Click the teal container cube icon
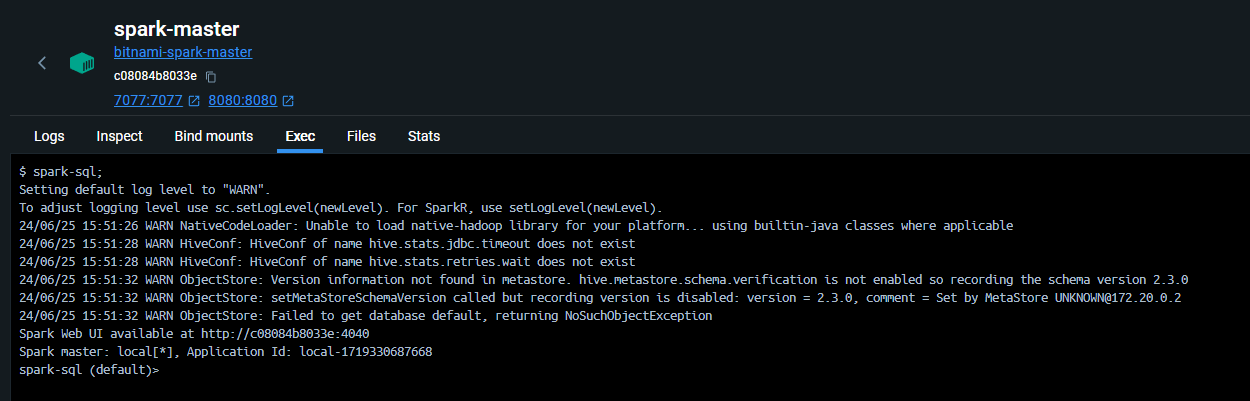The image size is (1250, 401). pyautogui.click(x=82, y=63)
